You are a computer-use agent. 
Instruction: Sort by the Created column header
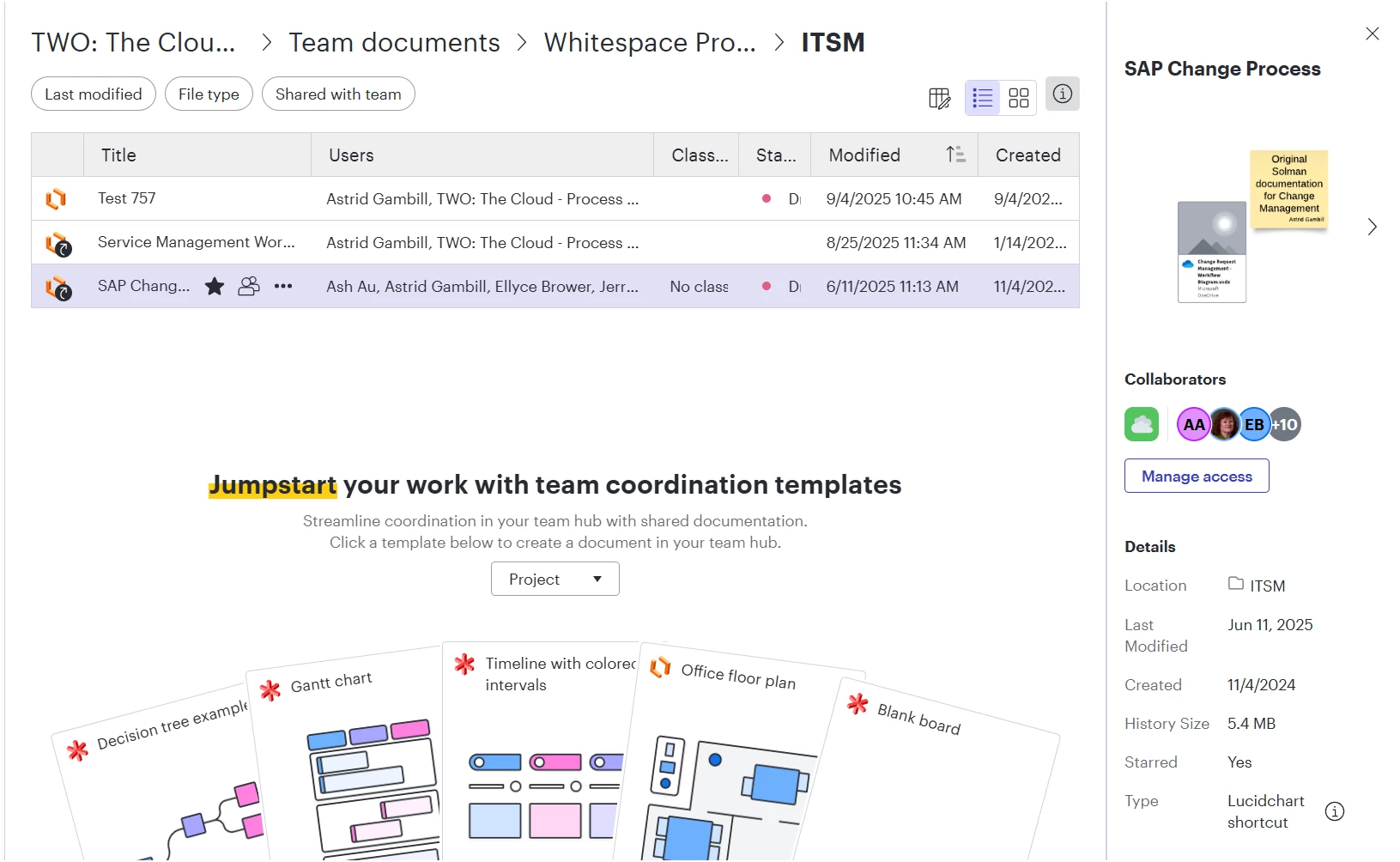(1028, 155)
